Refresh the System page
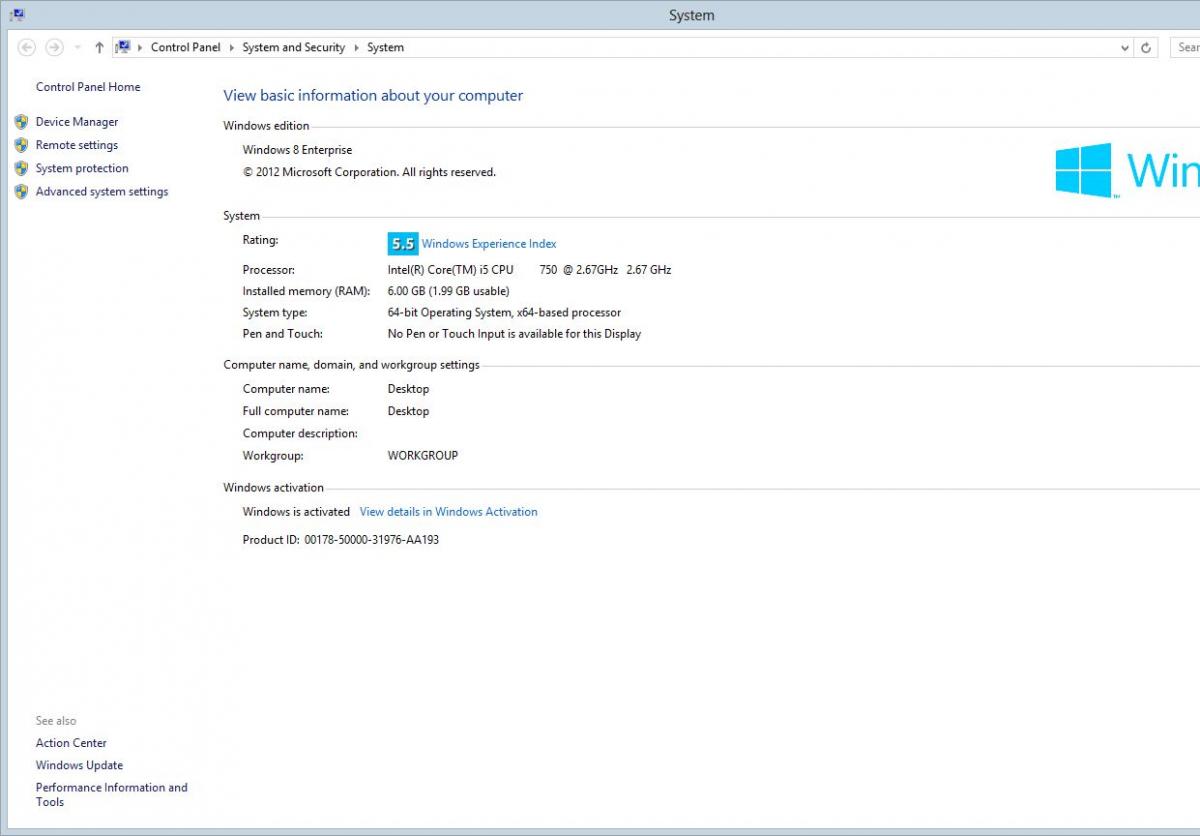1200x836 pixels. pos(1147,48)
